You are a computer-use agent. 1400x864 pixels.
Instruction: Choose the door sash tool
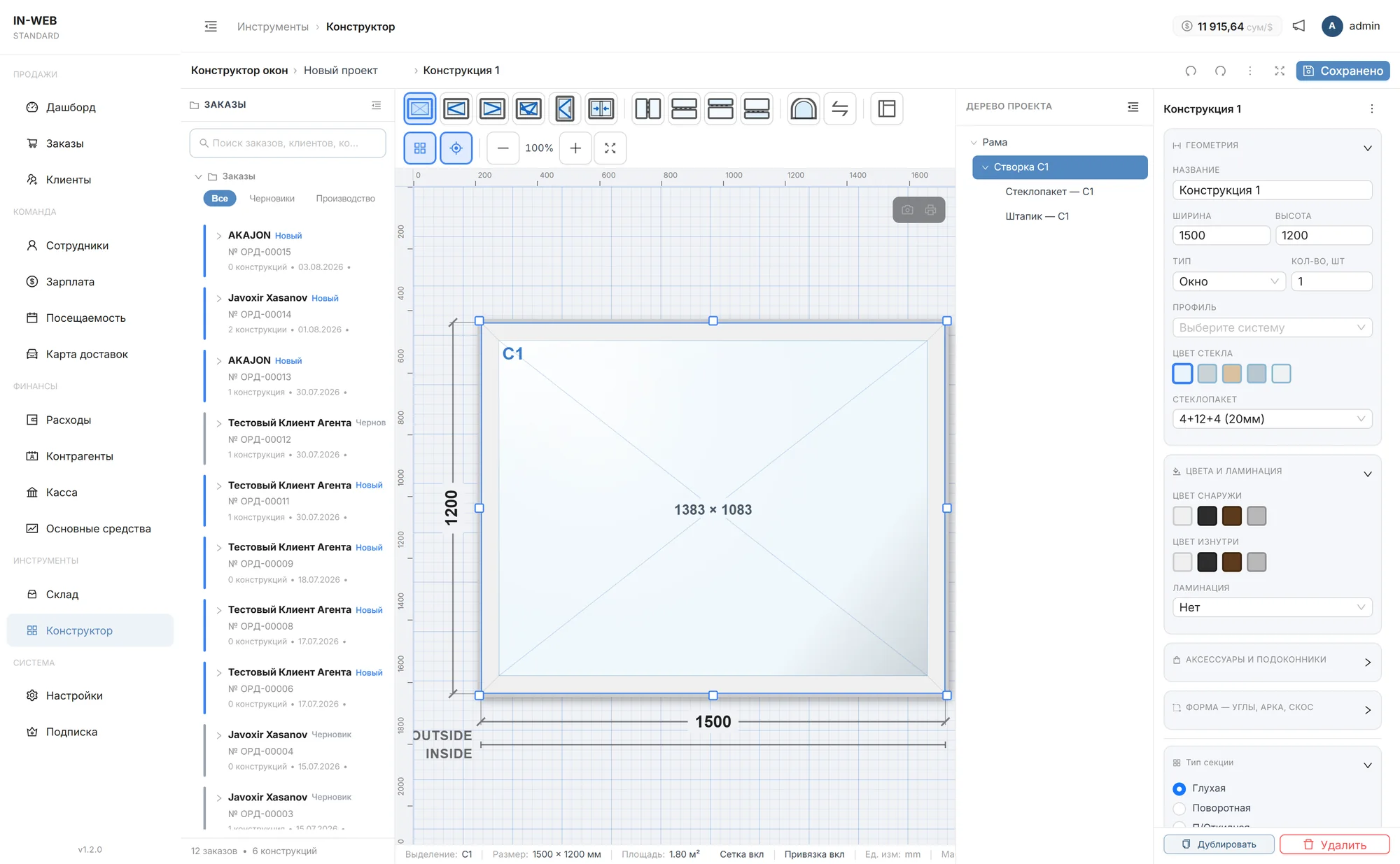point(566,108)
